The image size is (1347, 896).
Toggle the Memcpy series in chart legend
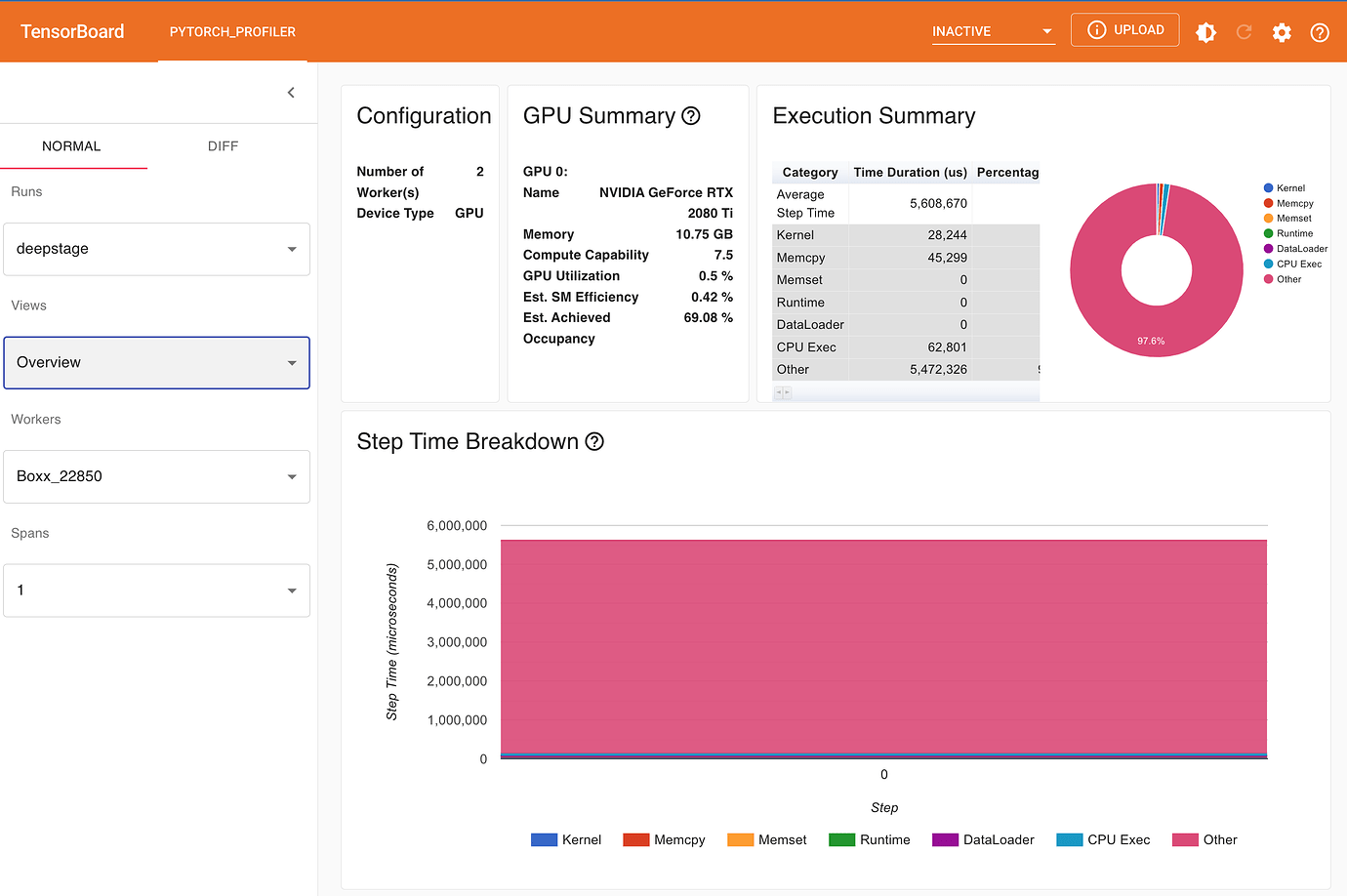pyautogui.click(x=664, y=839)
